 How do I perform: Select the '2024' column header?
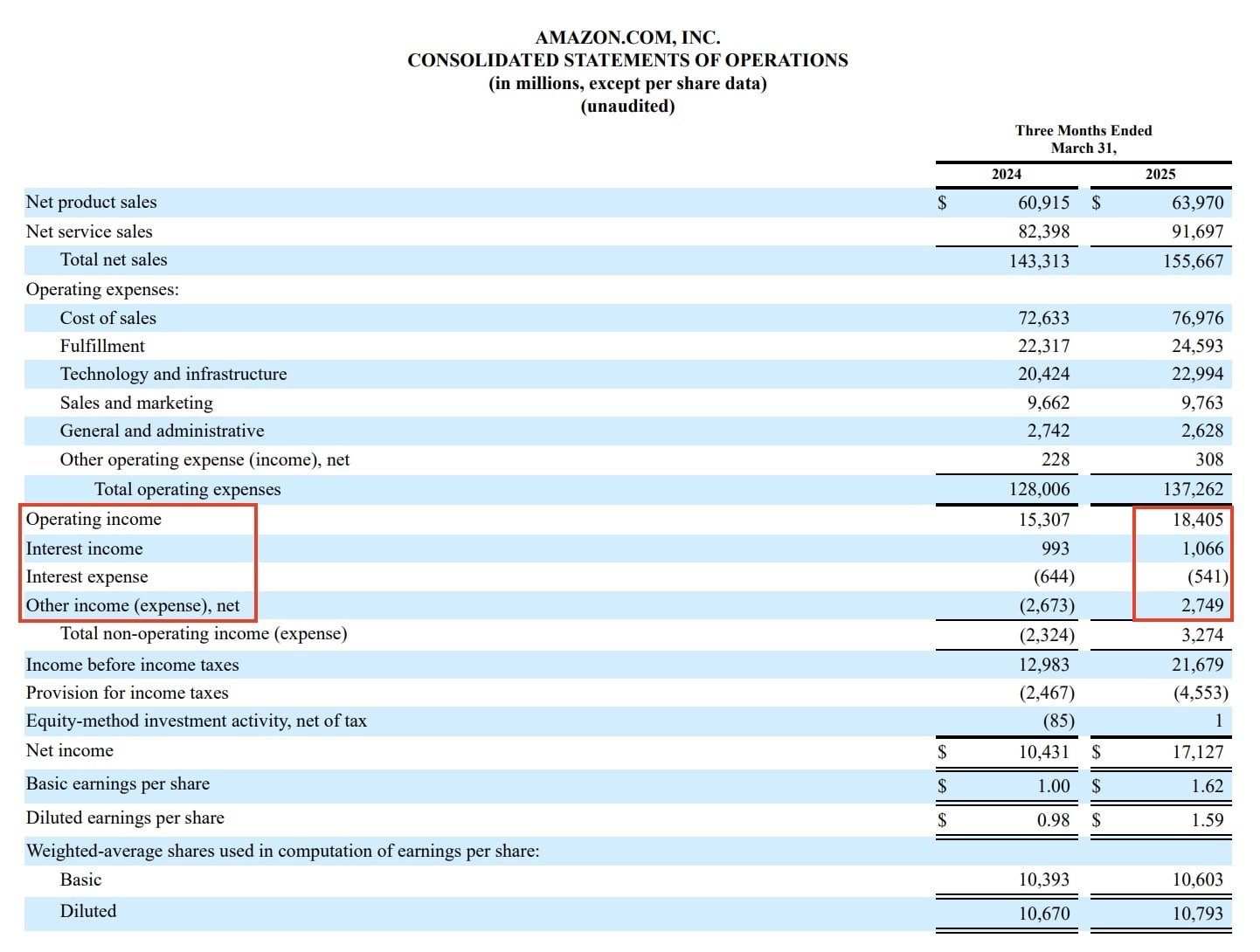pos(1007,174)
